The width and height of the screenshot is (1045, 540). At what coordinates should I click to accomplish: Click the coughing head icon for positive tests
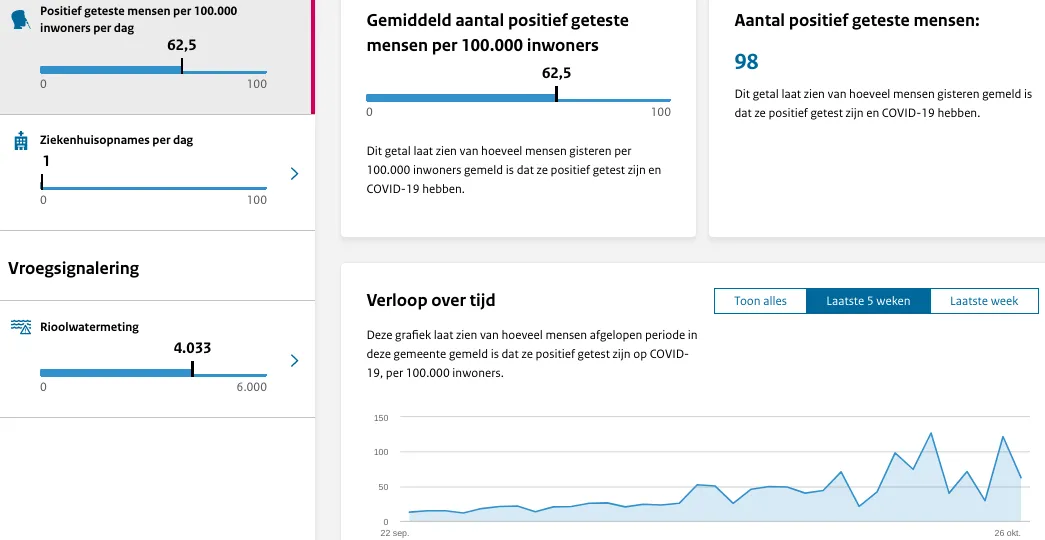20,19
